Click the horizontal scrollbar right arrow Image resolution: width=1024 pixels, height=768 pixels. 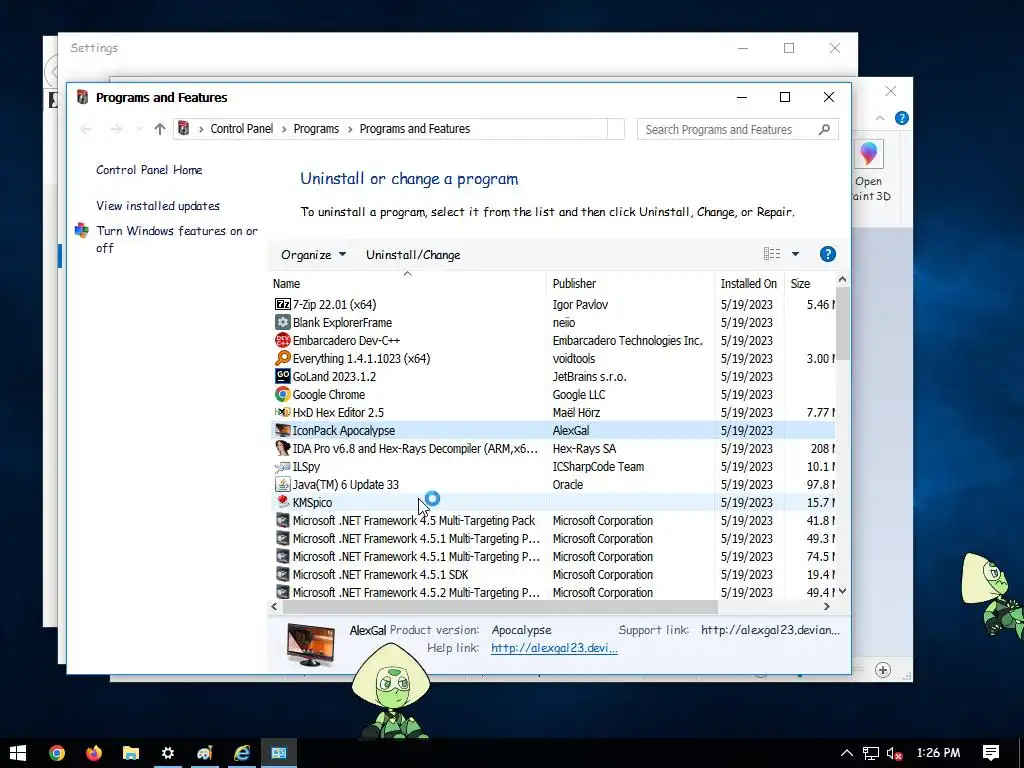(827, 607)
